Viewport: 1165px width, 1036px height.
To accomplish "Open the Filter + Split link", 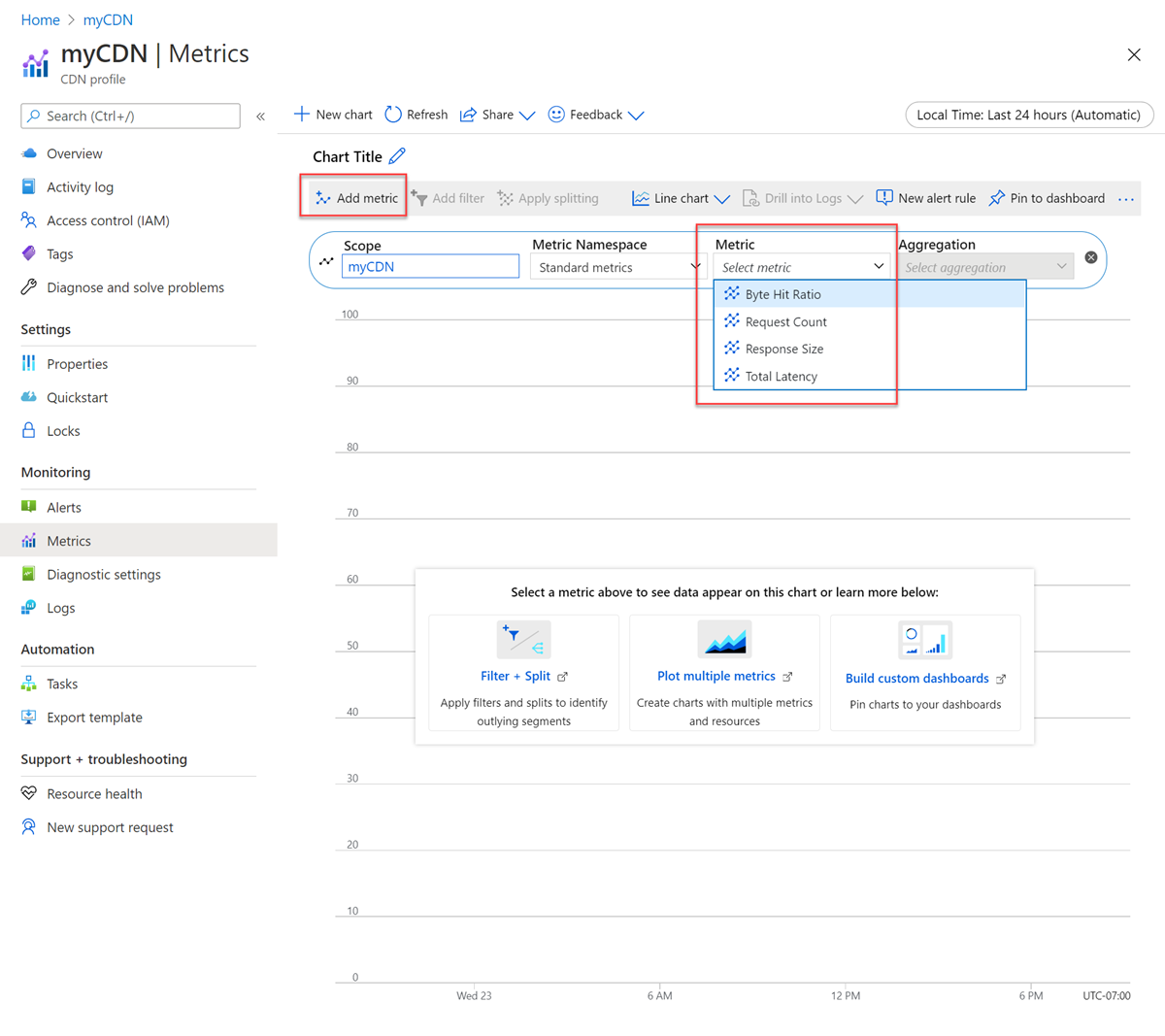I will pyautogui.click(x=516, y=676).
